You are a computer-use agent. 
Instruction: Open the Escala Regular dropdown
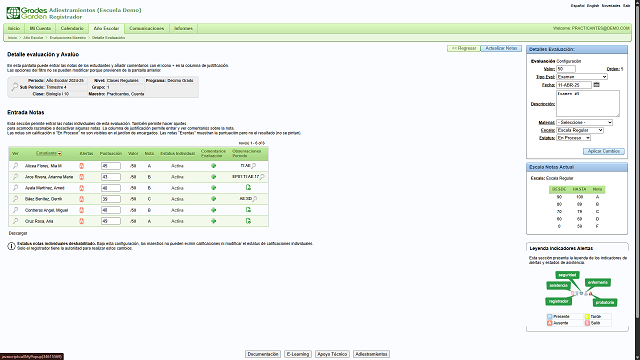580,130
